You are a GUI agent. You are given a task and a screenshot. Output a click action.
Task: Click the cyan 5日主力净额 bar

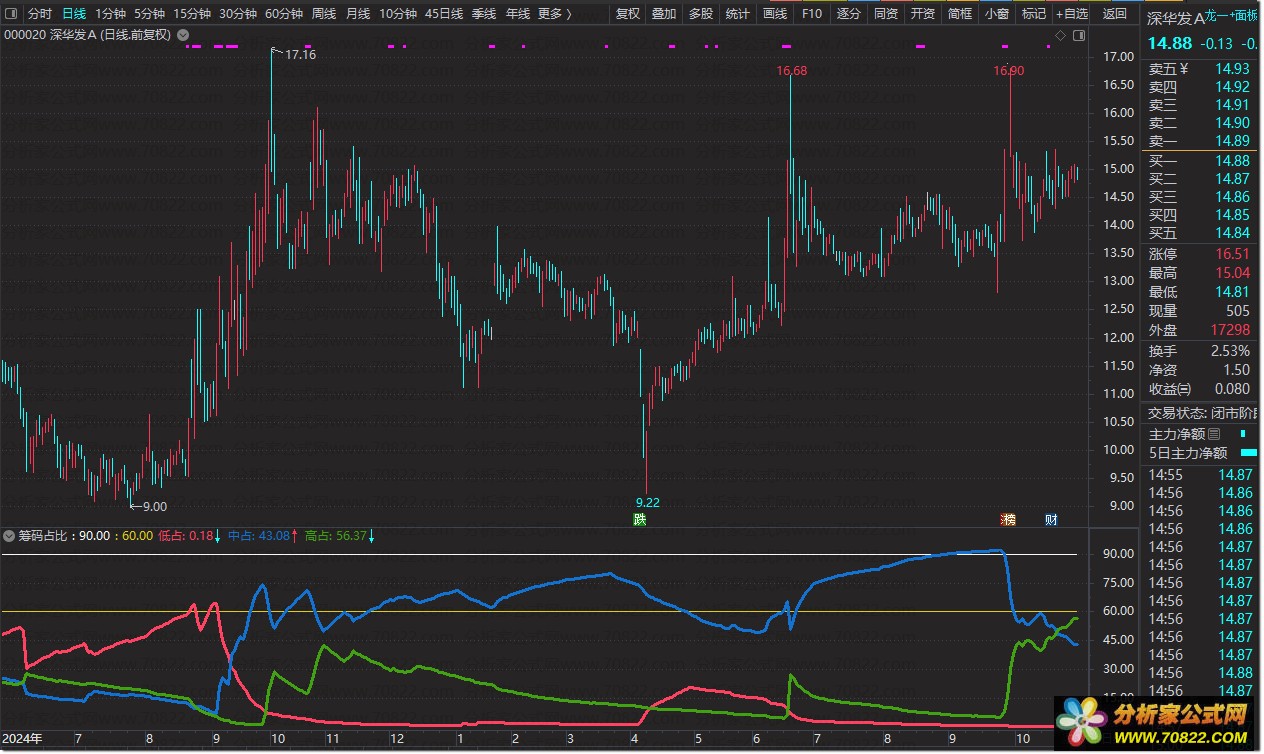(x=1247, y=453)
